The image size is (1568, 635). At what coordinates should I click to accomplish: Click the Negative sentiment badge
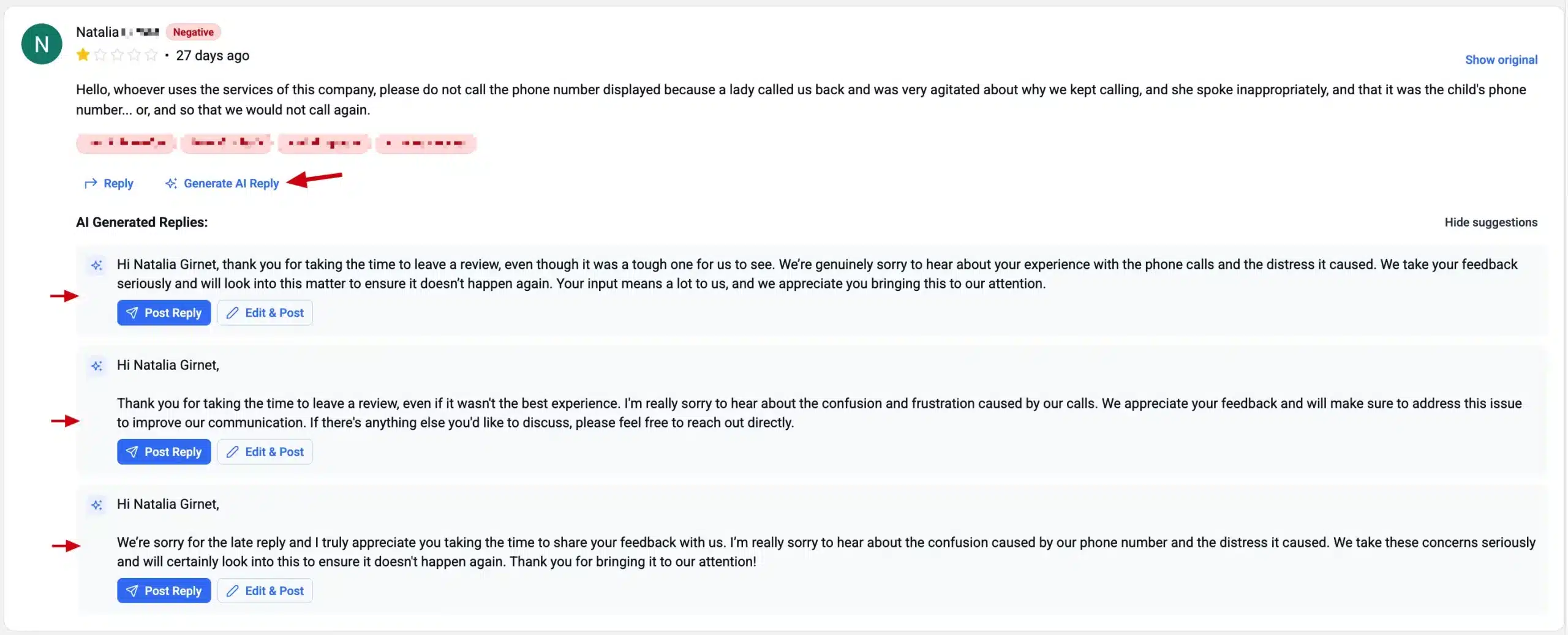[x=193, y=31]
